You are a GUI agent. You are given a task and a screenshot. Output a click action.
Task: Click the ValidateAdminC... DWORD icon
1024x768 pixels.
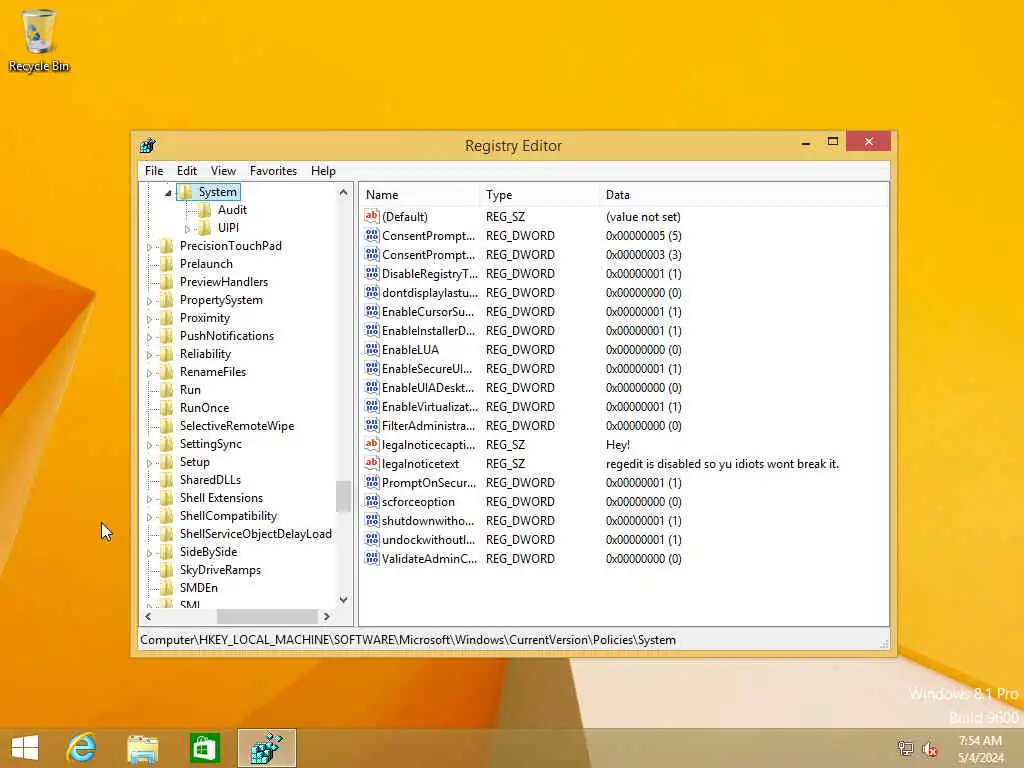[372, 558]
